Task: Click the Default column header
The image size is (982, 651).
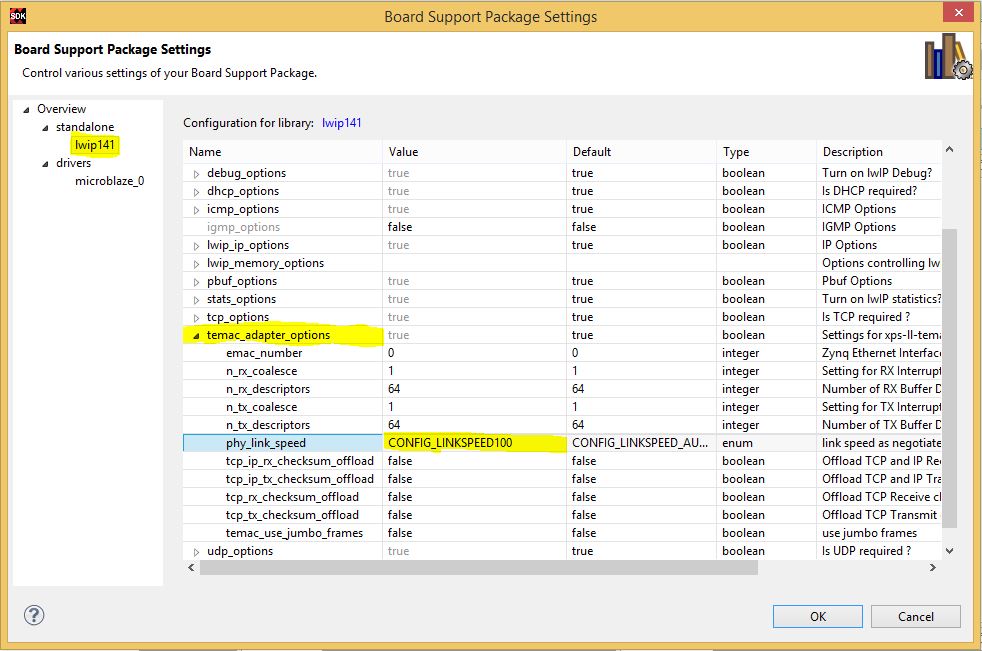Action: pos(641,152)
